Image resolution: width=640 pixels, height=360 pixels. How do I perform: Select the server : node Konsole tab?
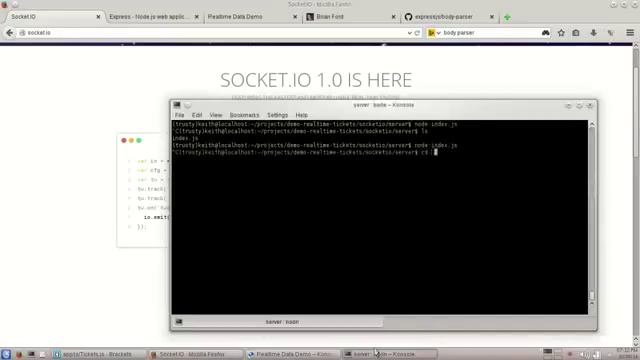282,322
